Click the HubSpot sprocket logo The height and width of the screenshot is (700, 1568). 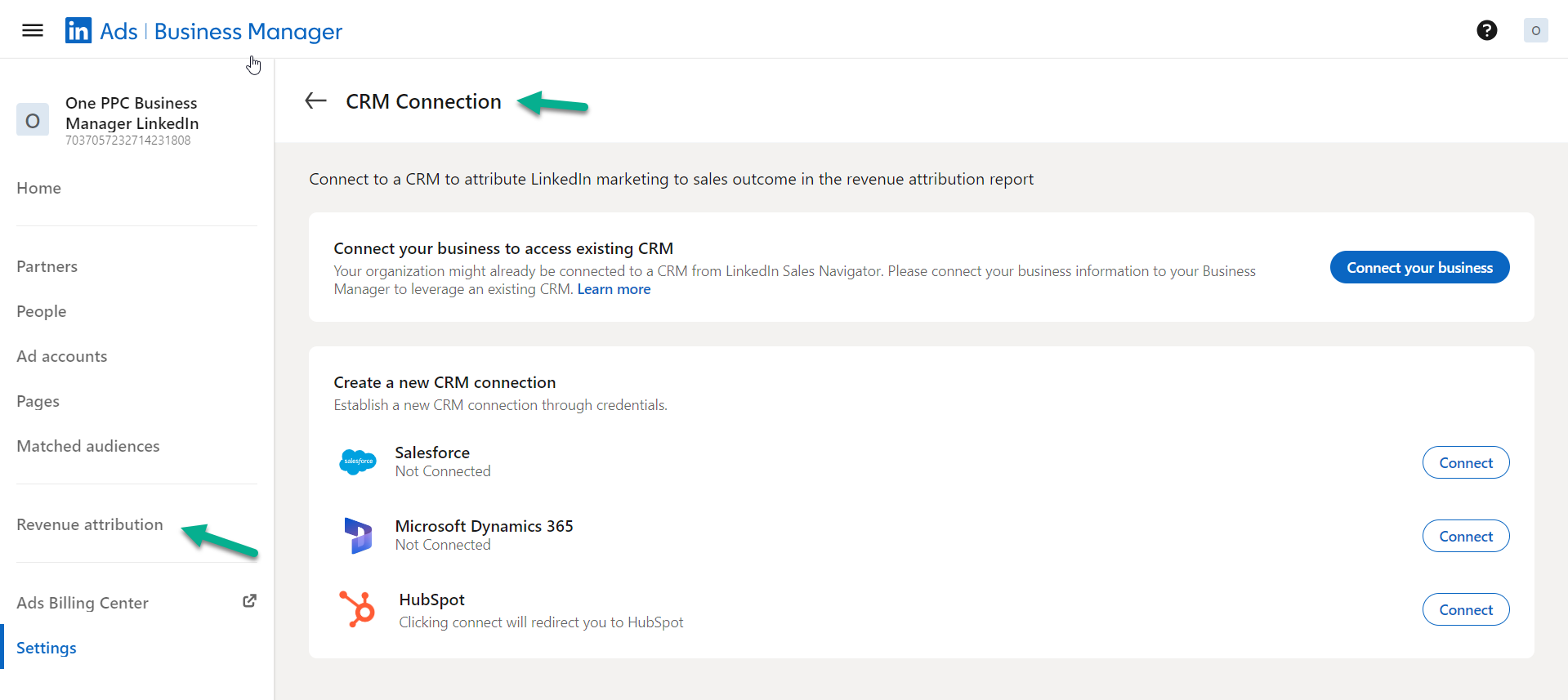357,609
